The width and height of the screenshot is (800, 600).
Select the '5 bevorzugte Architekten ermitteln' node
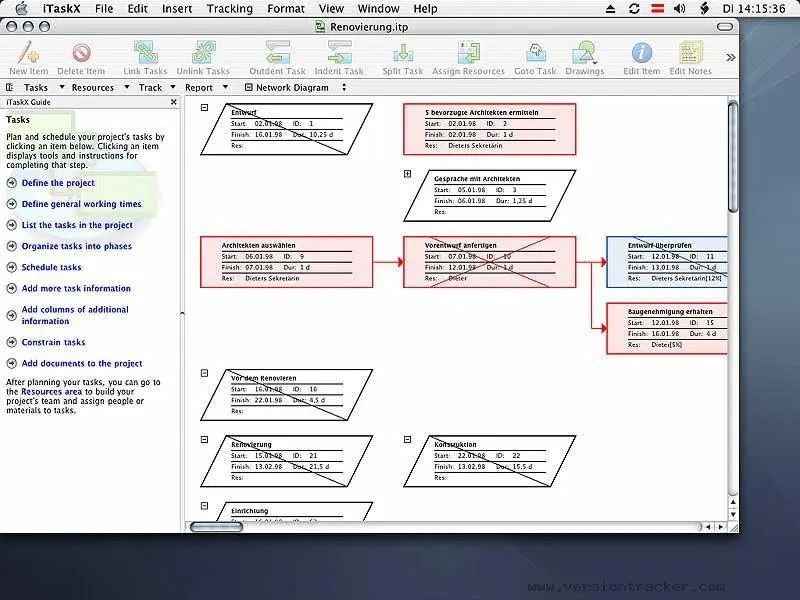[490, 129]
